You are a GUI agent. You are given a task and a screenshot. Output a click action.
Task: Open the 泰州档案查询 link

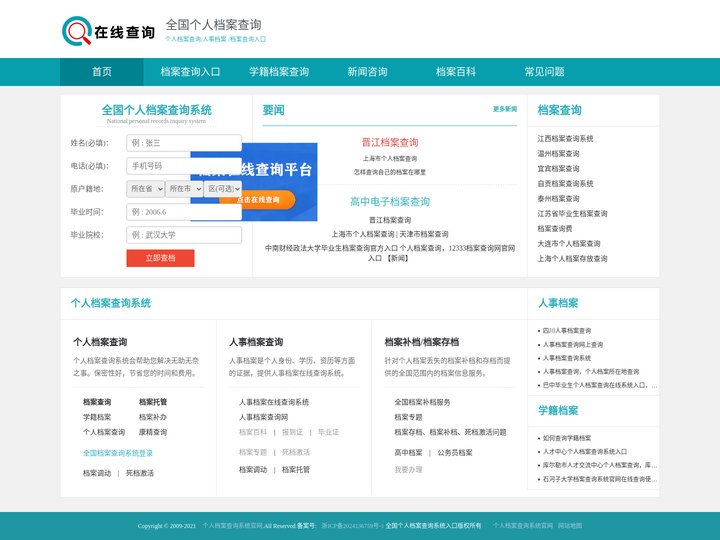[558, 198]
